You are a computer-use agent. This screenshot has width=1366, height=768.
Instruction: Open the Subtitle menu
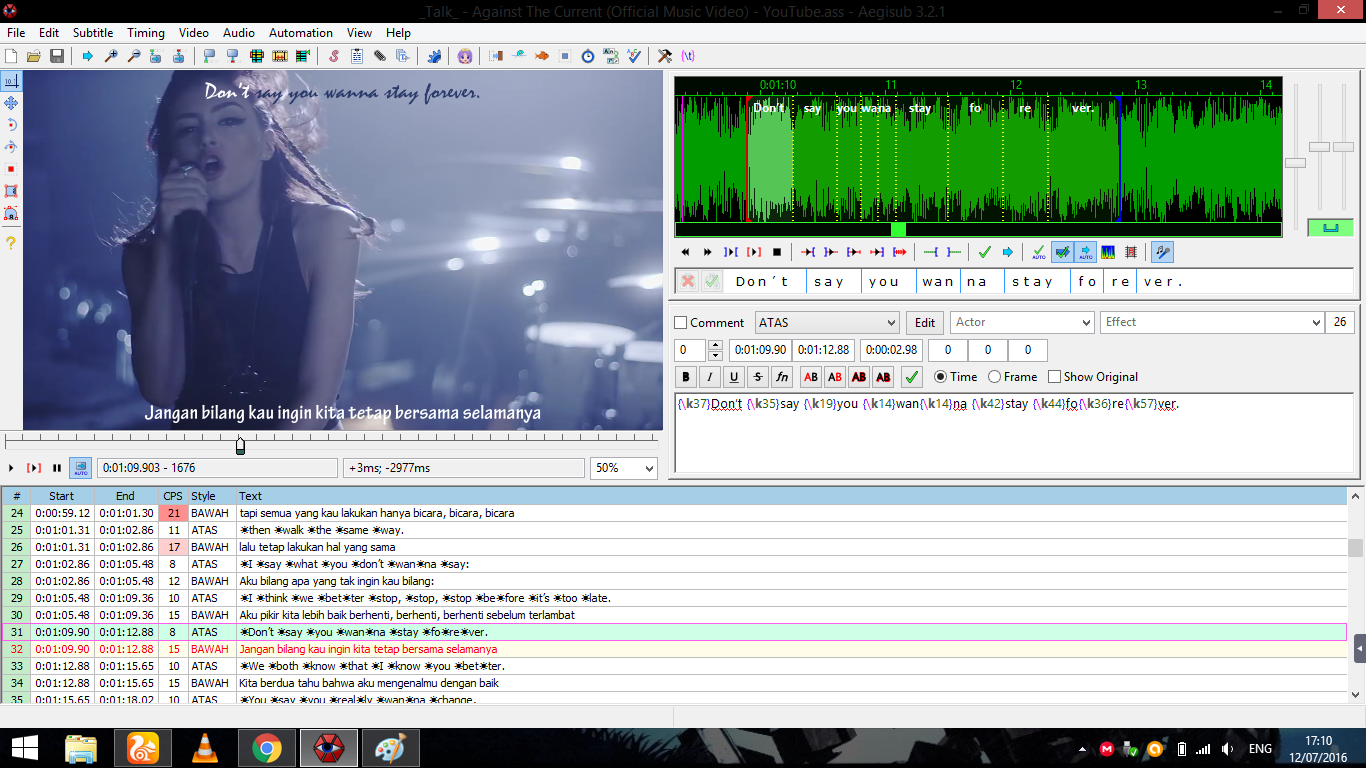click(x=93, y=33)
